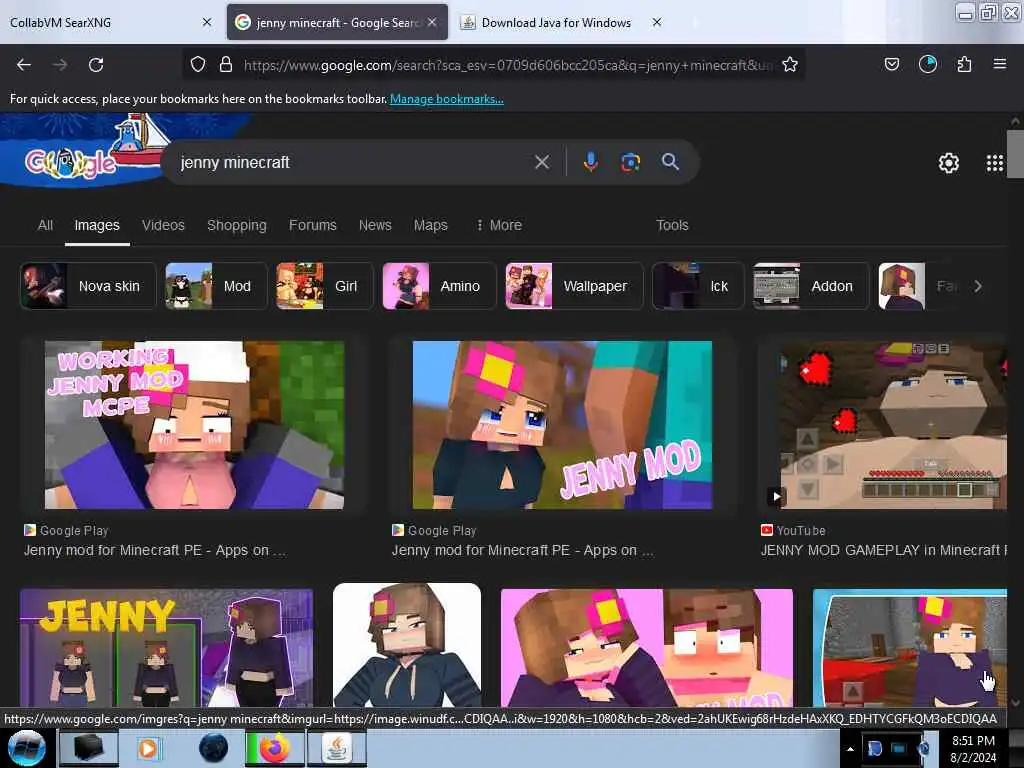Switch to the News tab
1024x768 pixels.
375,225
